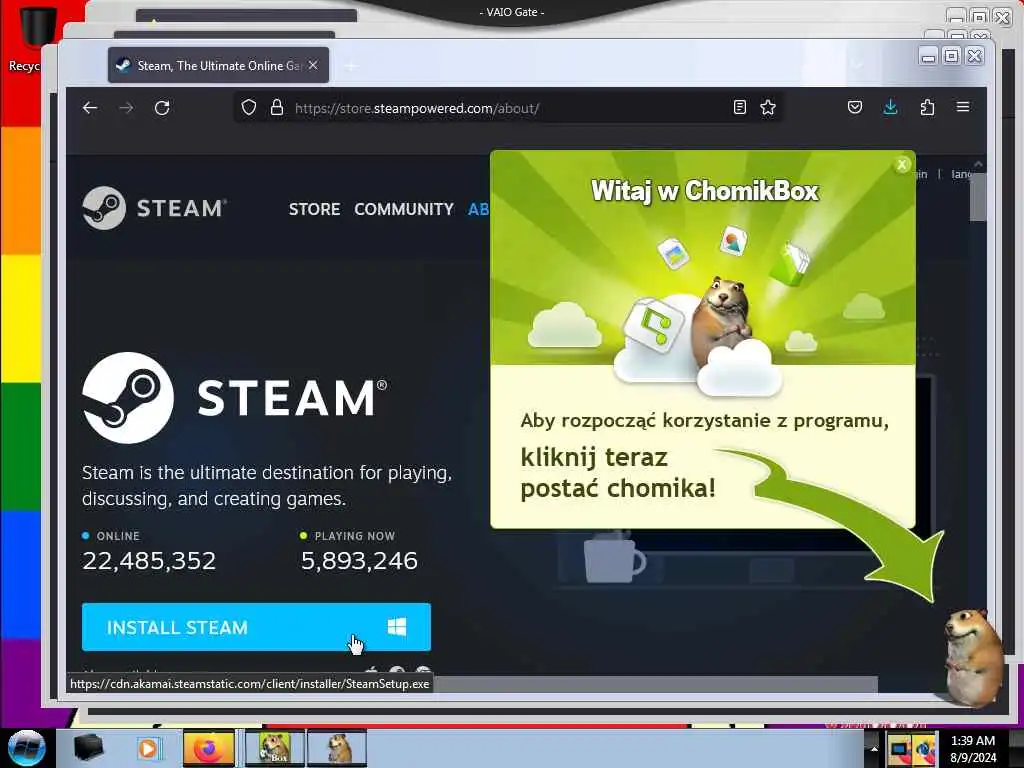Click the page vertical scrollbar thumb
This screenshot has width=1024, height=768.
[978, 199]
